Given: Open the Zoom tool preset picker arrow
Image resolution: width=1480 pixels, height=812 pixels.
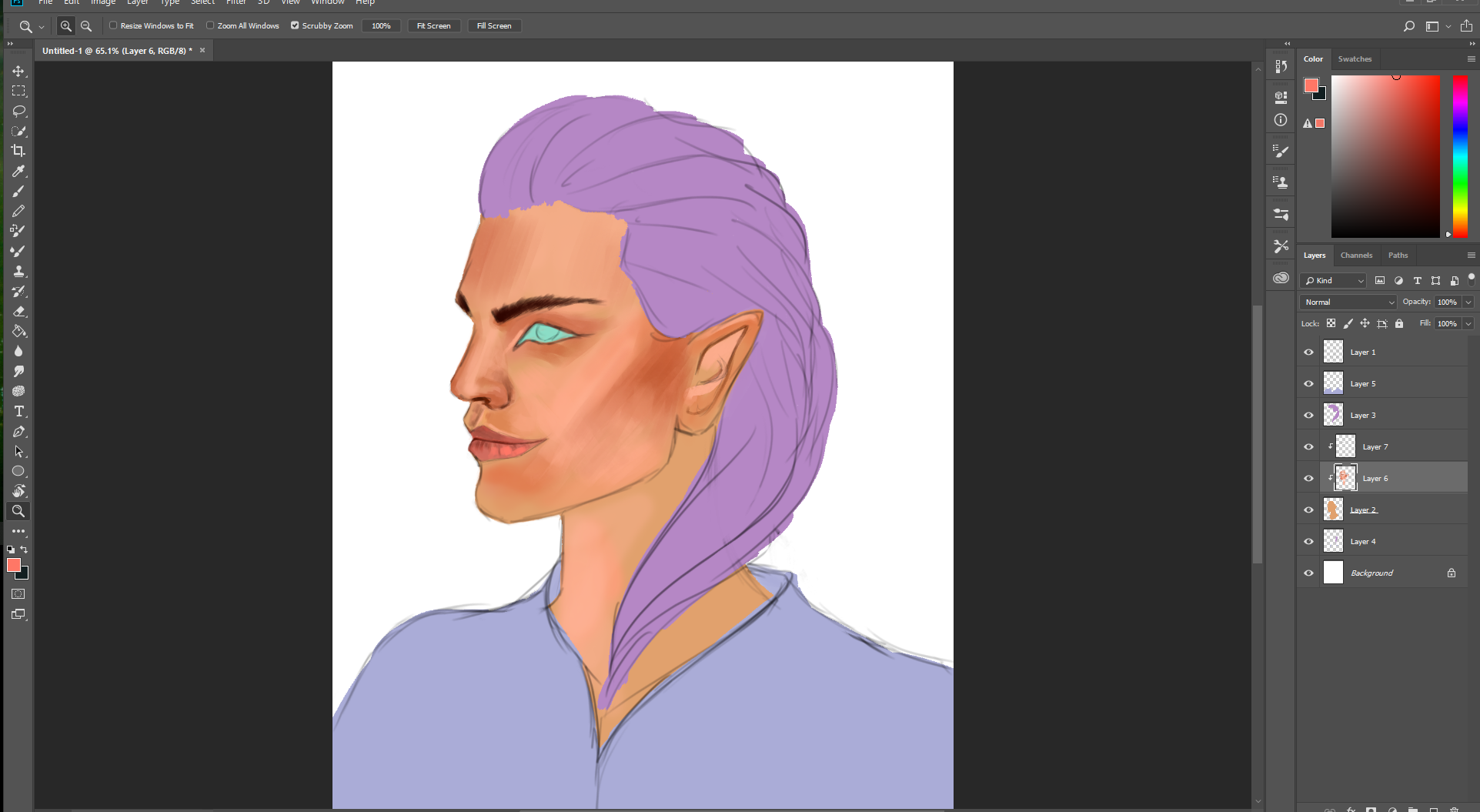Looking at the screenshot, I should pyautogui.click(x=42, y=26).
